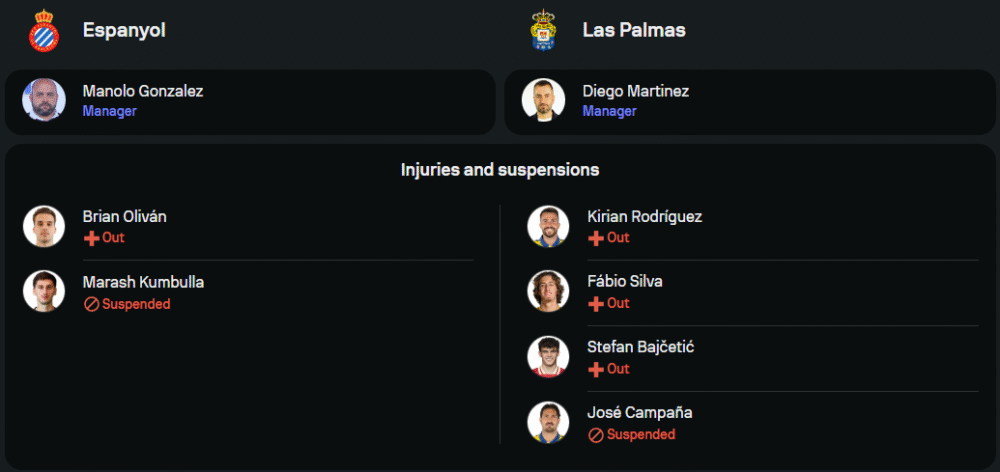Click the suspended icon under José Campaña
1000x472 pixels.
click(596, 435)
